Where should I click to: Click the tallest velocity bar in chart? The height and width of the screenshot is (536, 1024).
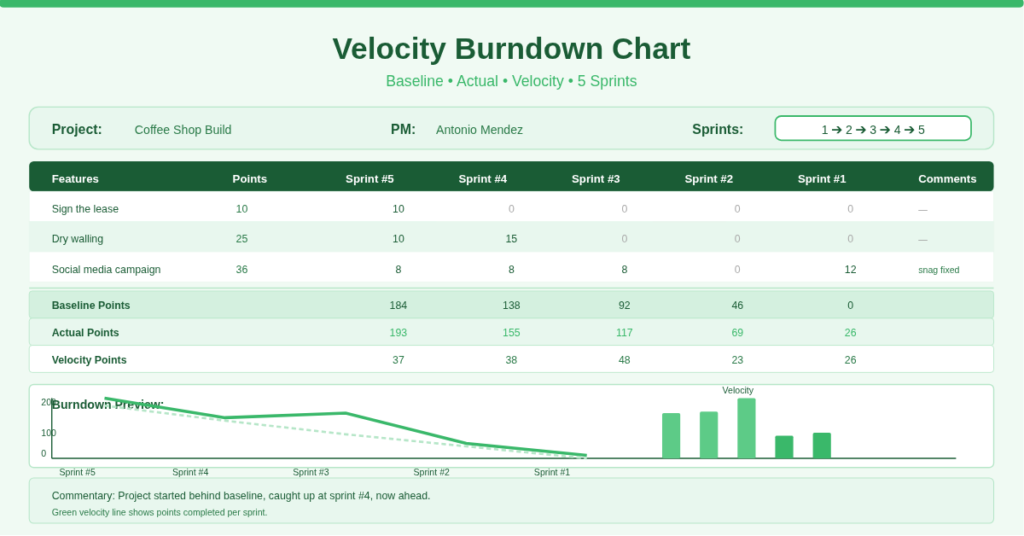click(746, 428)
